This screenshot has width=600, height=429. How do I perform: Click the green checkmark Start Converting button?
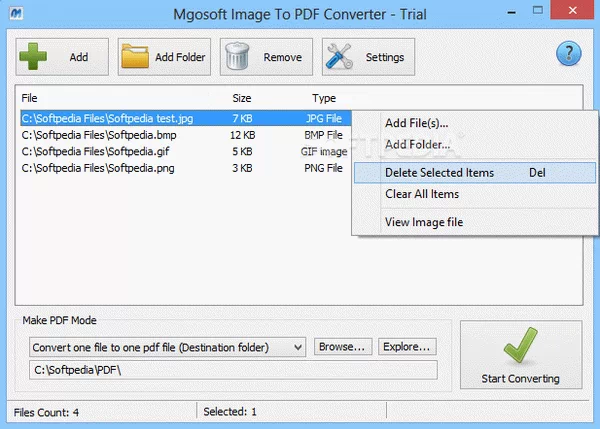[x=521, y=355]
